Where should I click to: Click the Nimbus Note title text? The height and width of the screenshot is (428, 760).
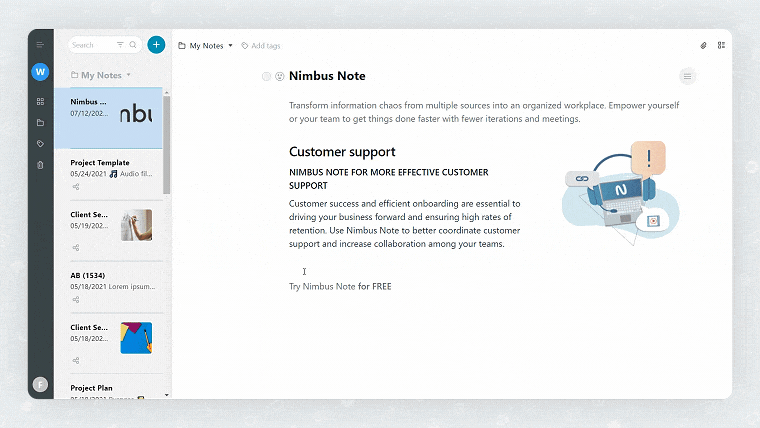coord(327,76)
